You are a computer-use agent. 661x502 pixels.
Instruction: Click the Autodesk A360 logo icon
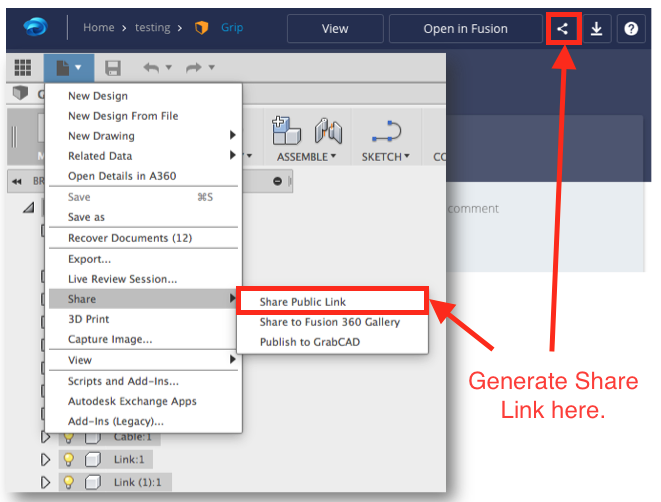[x=35, y=27]
